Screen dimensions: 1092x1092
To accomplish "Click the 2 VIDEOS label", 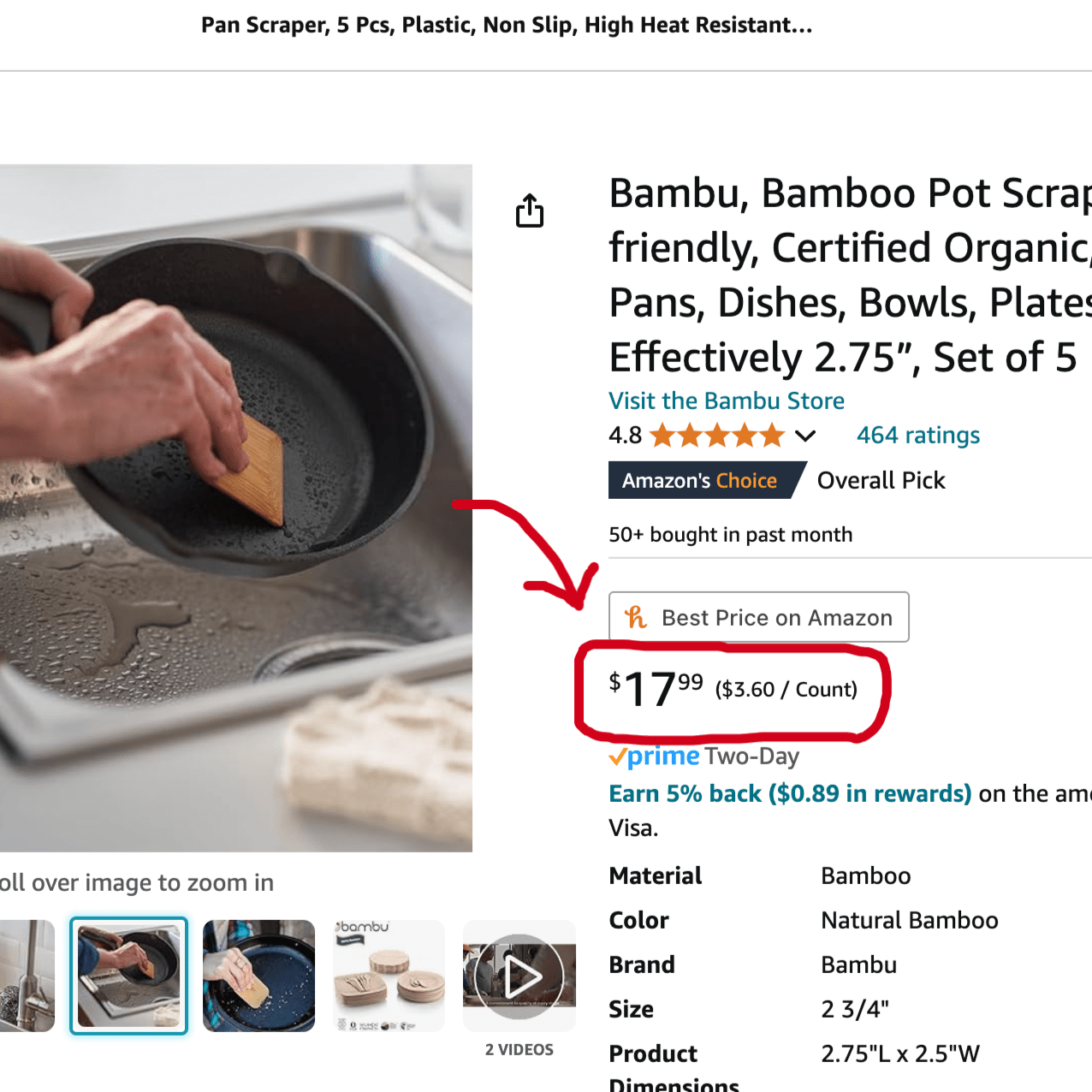I will (519, 1049).
